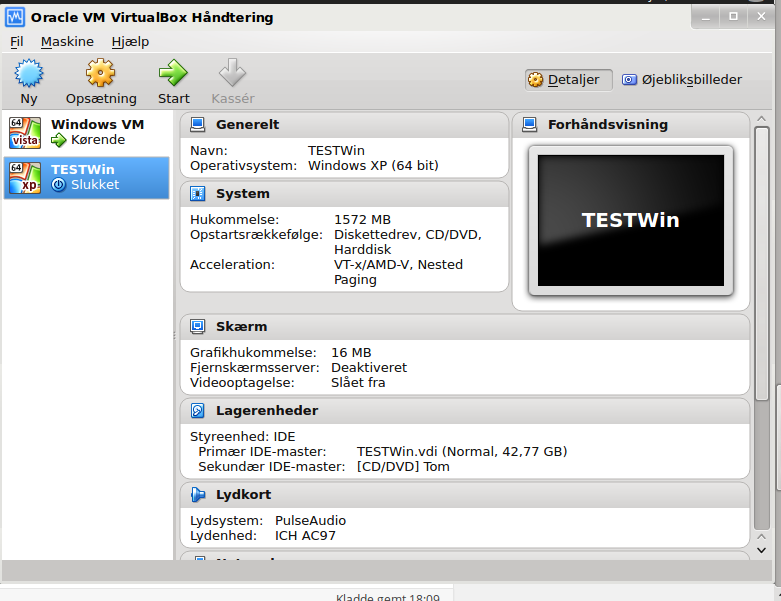
Task: Click the Forhåndsvisning monitor icon
Action: (x=529, y=124)
